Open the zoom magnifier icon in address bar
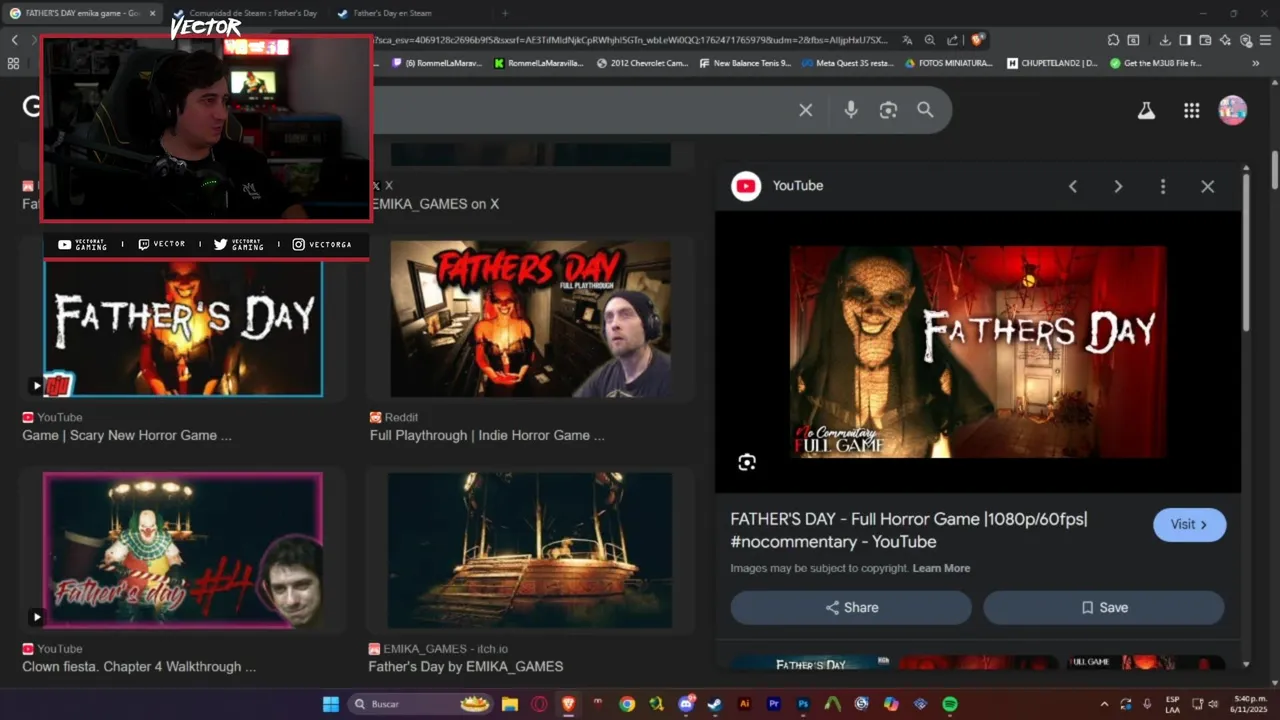The width and height of the screenshot is (1280, 720). click(930, 40)
